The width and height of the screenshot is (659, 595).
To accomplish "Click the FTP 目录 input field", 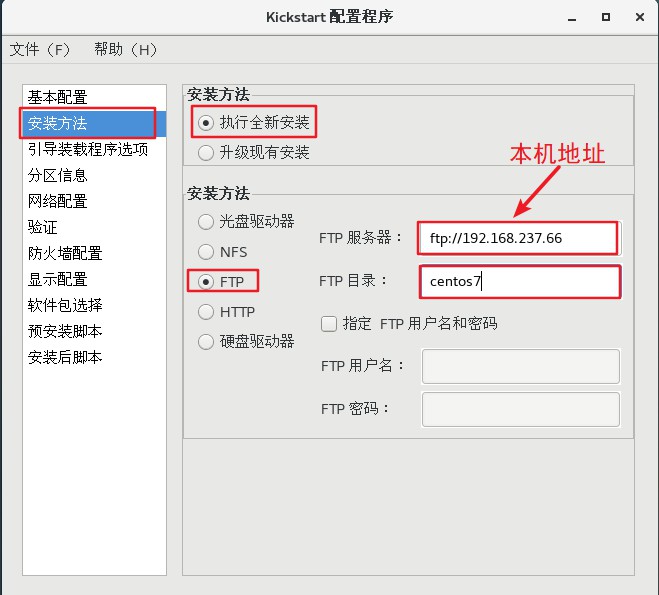I will tap(520, 282).
